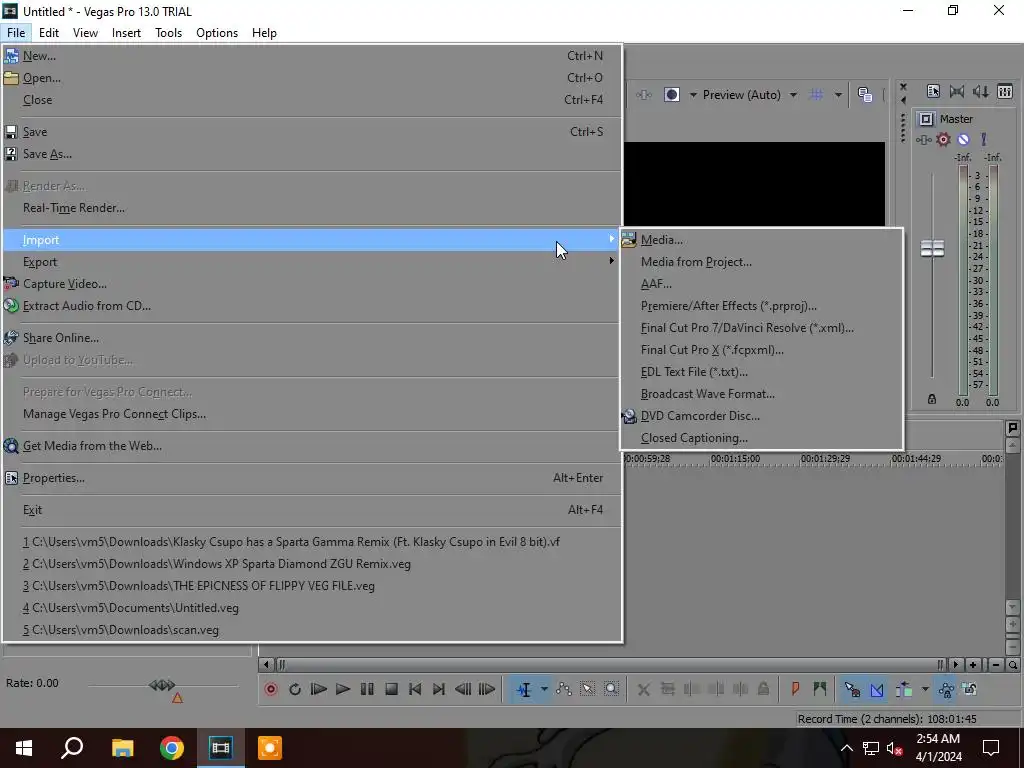Go to End of timeline button

pyautogui.click(x=439, y=689)
